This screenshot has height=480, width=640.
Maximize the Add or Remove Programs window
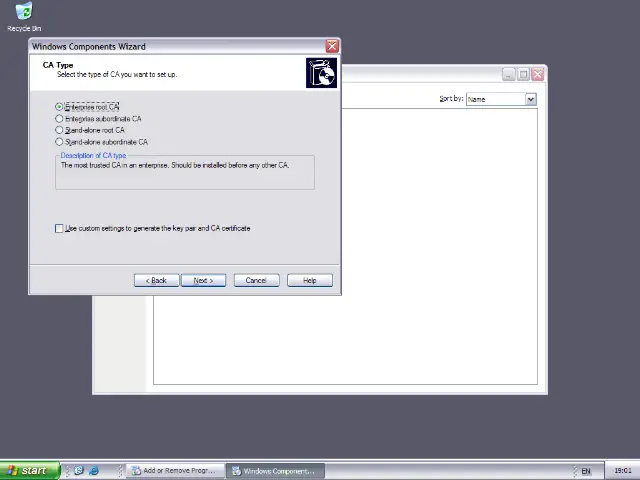[x=523, y=74]
